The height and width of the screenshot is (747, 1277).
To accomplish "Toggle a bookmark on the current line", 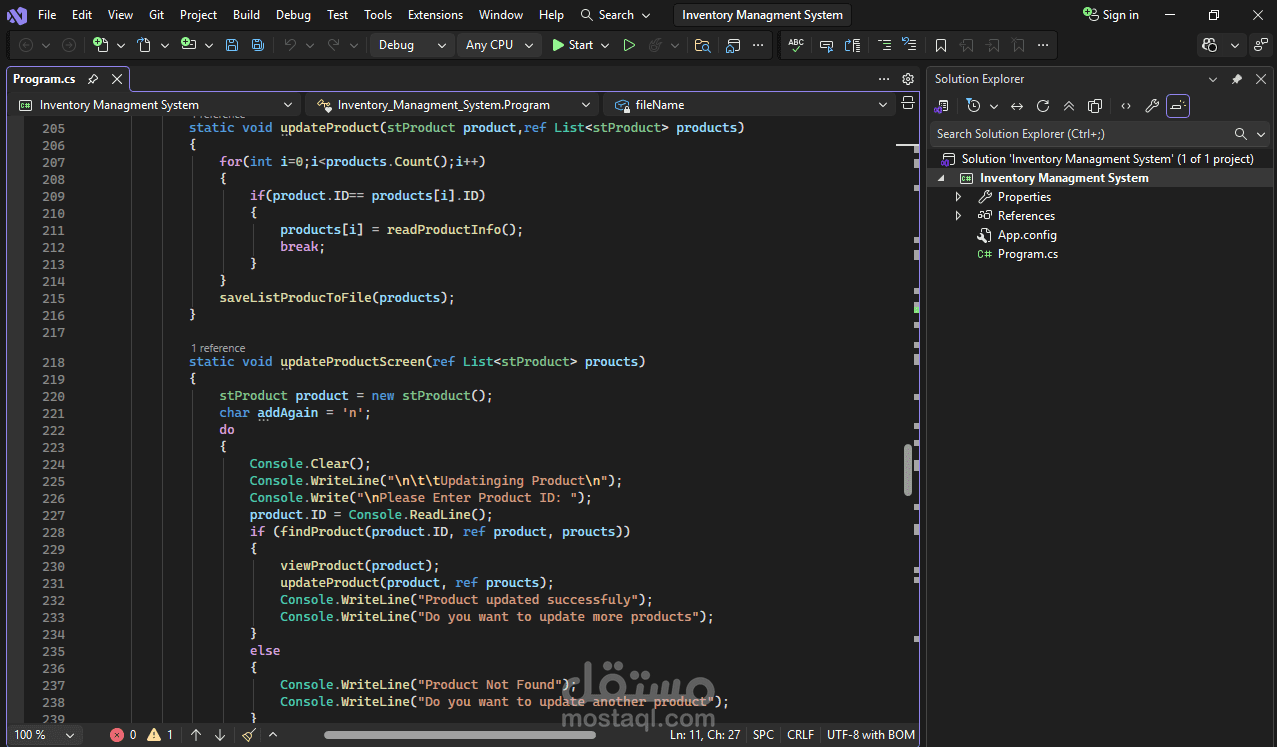I will 941,45.
